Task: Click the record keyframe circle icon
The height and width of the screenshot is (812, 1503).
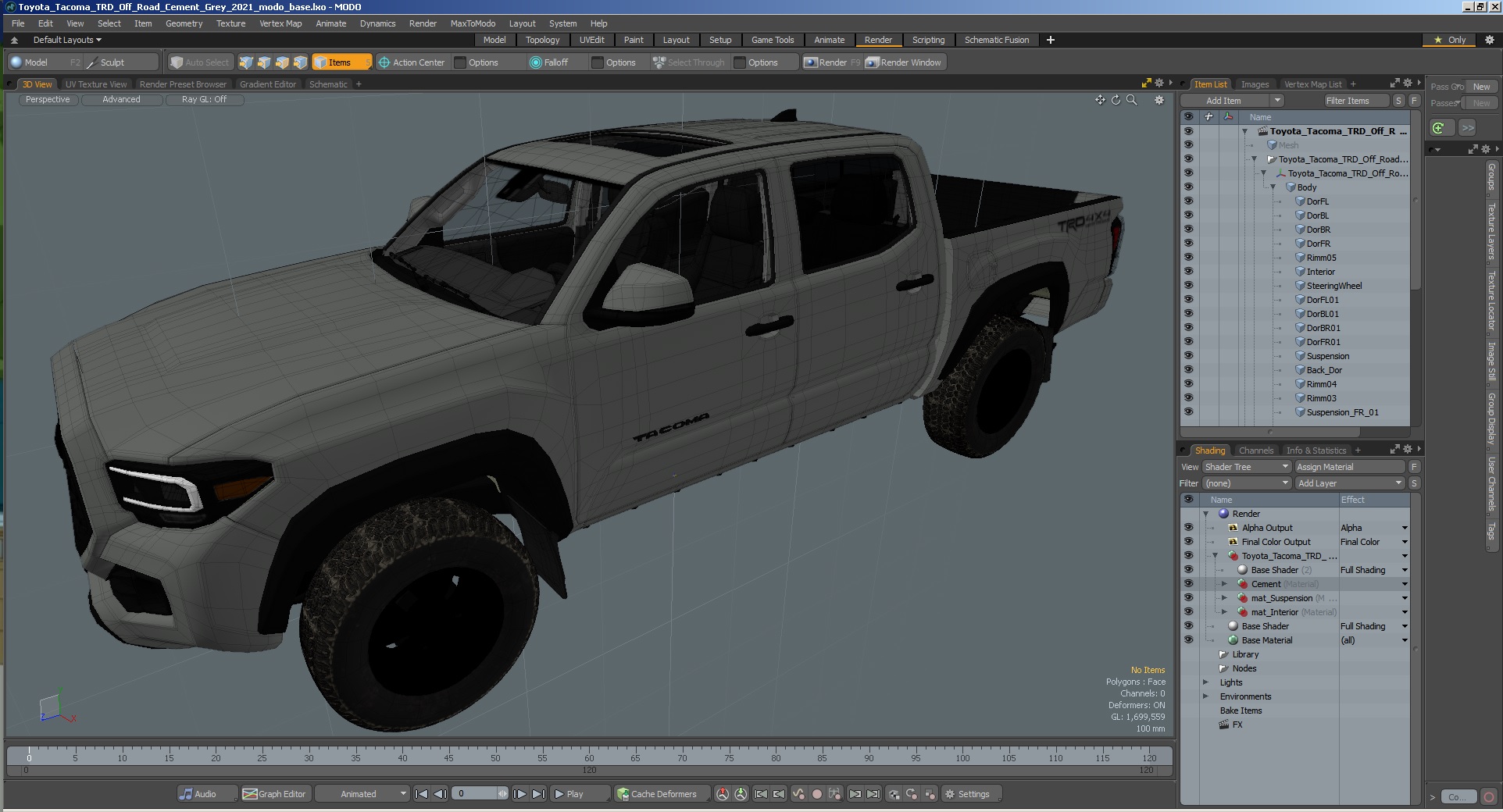Action: [817, 794]
